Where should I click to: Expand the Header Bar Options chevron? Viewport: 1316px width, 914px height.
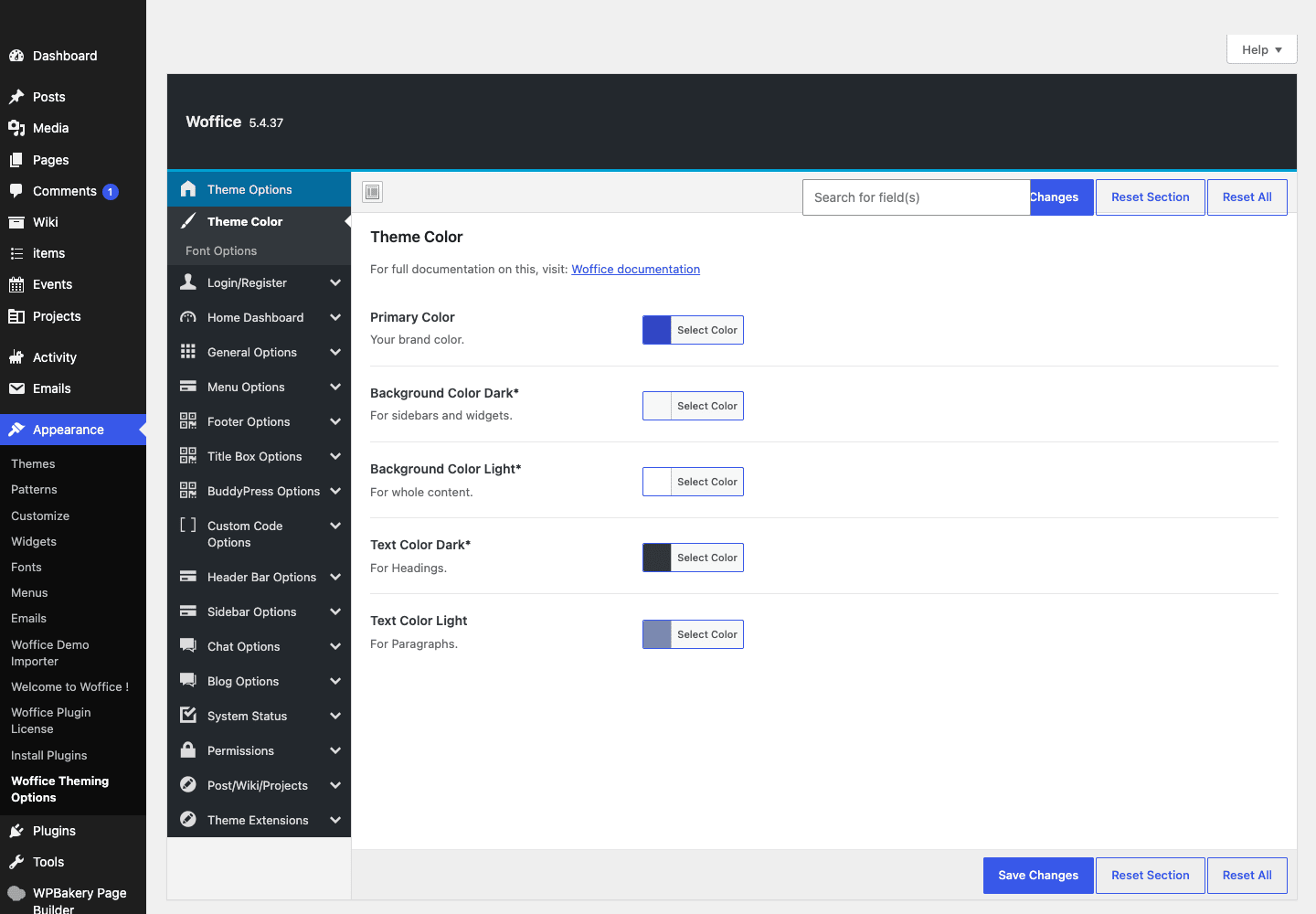coord(335,577)
